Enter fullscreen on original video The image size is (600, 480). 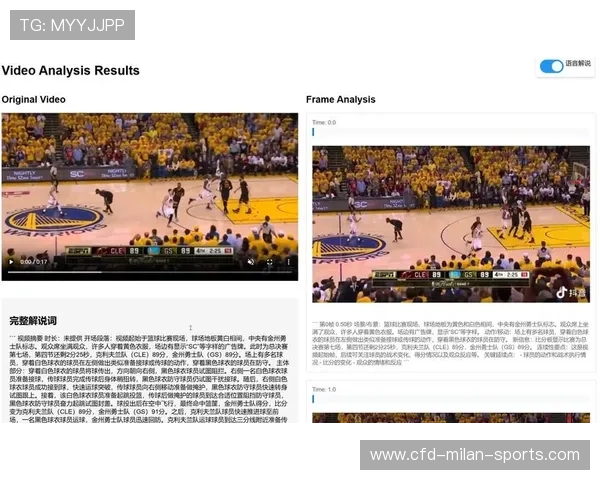270,262
